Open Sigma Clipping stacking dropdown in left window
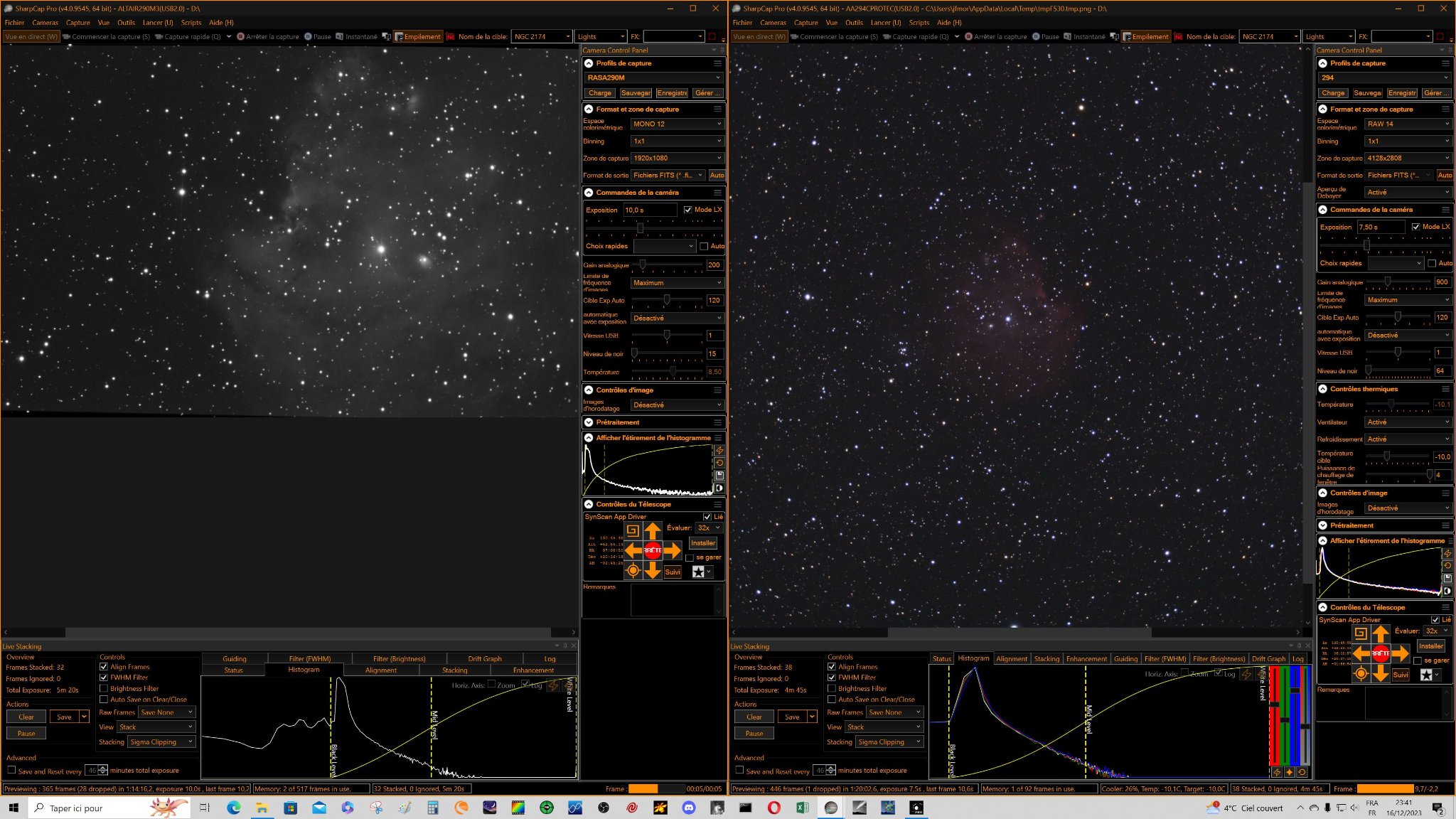The width and height of the screenshot is (1456, 819). (161, 742)
